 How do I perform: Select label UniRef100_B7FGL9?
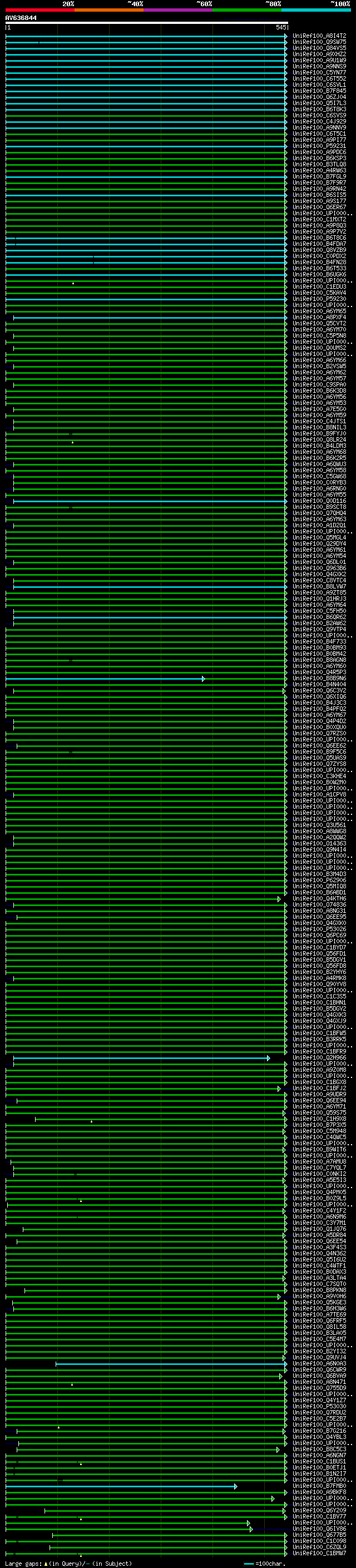click(x=319, y=176)
